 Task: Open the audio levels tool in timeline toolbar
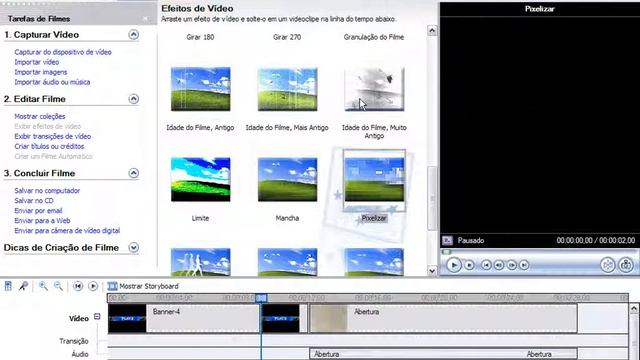click(x=8, y=286)
